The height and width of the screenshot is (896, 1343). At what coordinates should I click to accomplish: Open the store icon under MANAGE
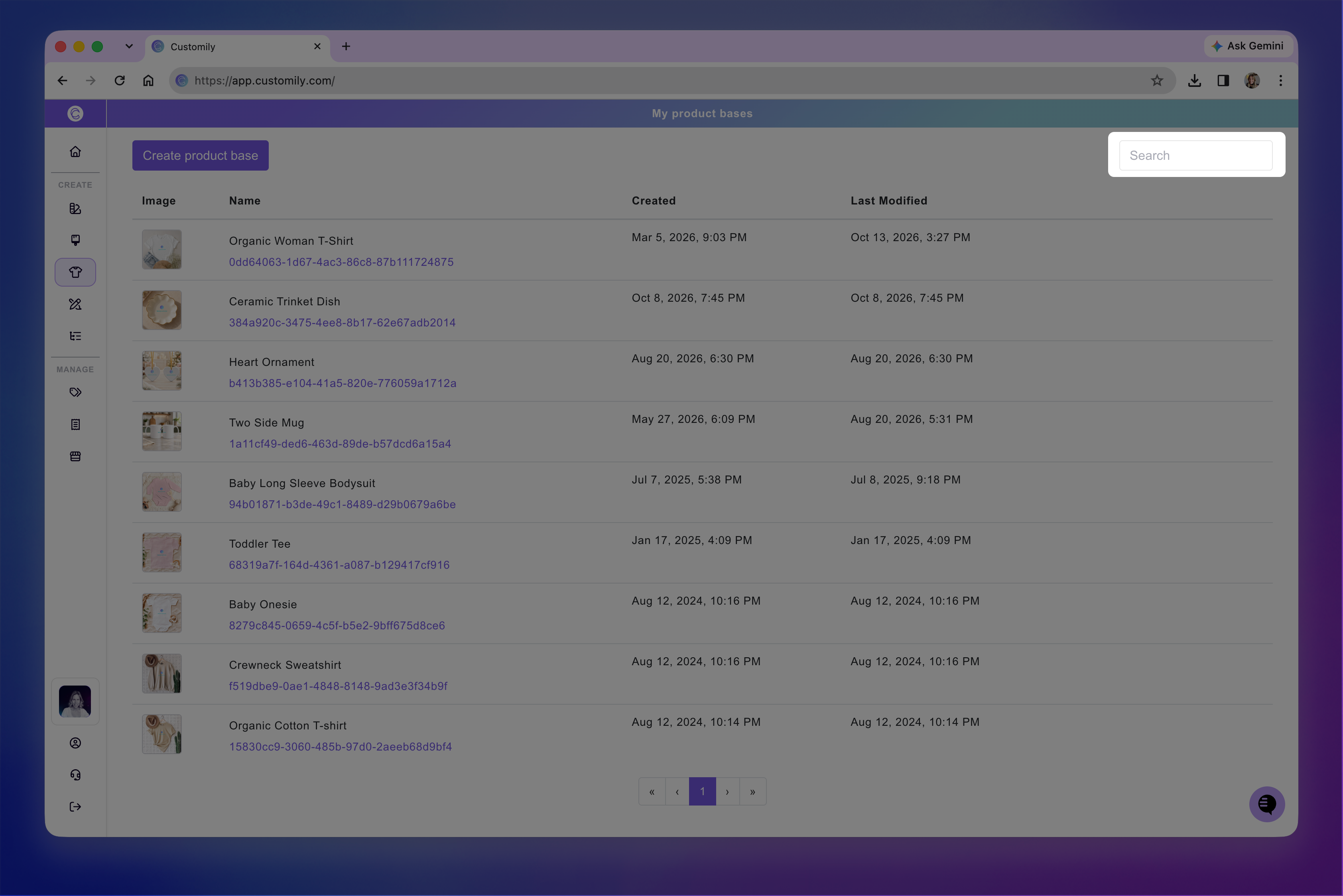click(x=75, y=457)
